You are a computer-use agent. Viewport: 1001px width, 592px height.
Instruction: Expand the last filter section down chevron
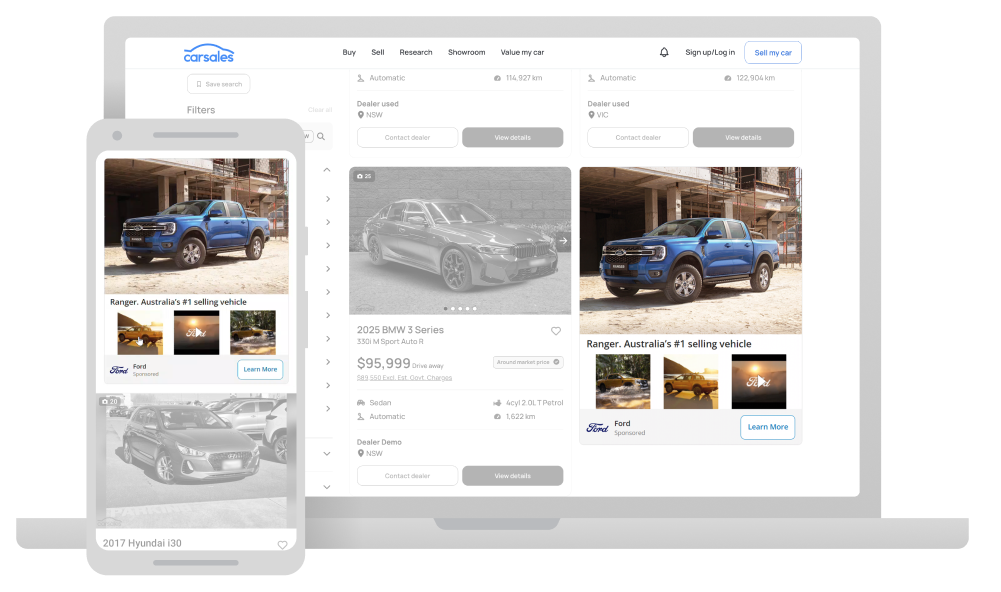327,487
